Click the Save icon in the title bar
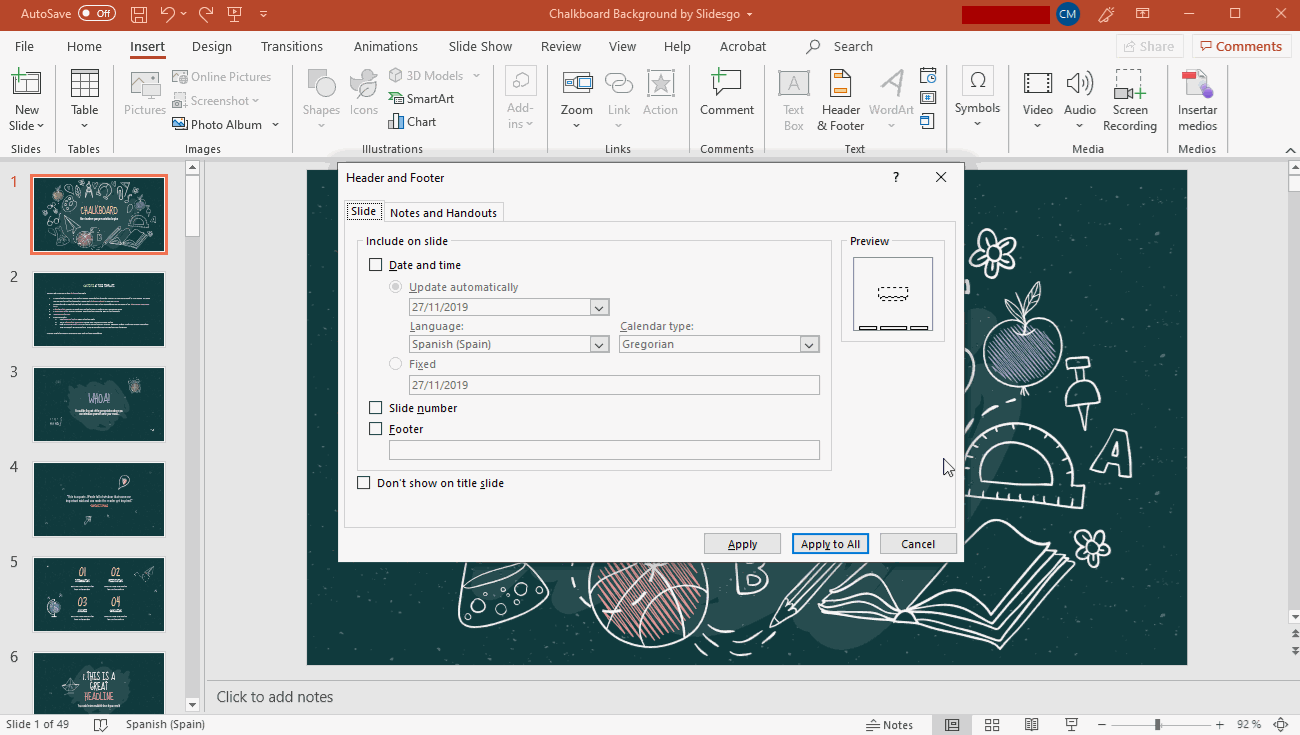1300x735 pixels. [x=140, y=14]
